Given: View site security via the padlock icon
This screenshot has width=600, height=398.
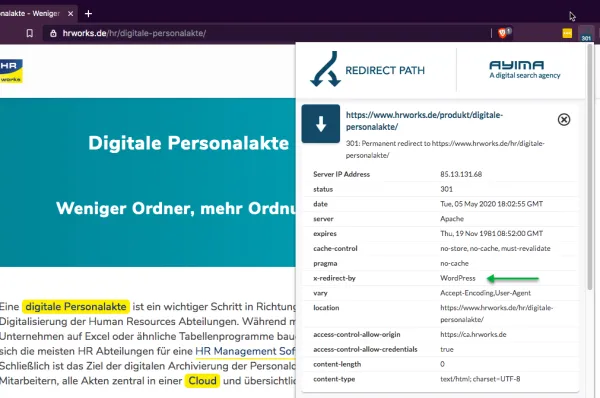Looking at the screenshot, I should coord(54,34).
